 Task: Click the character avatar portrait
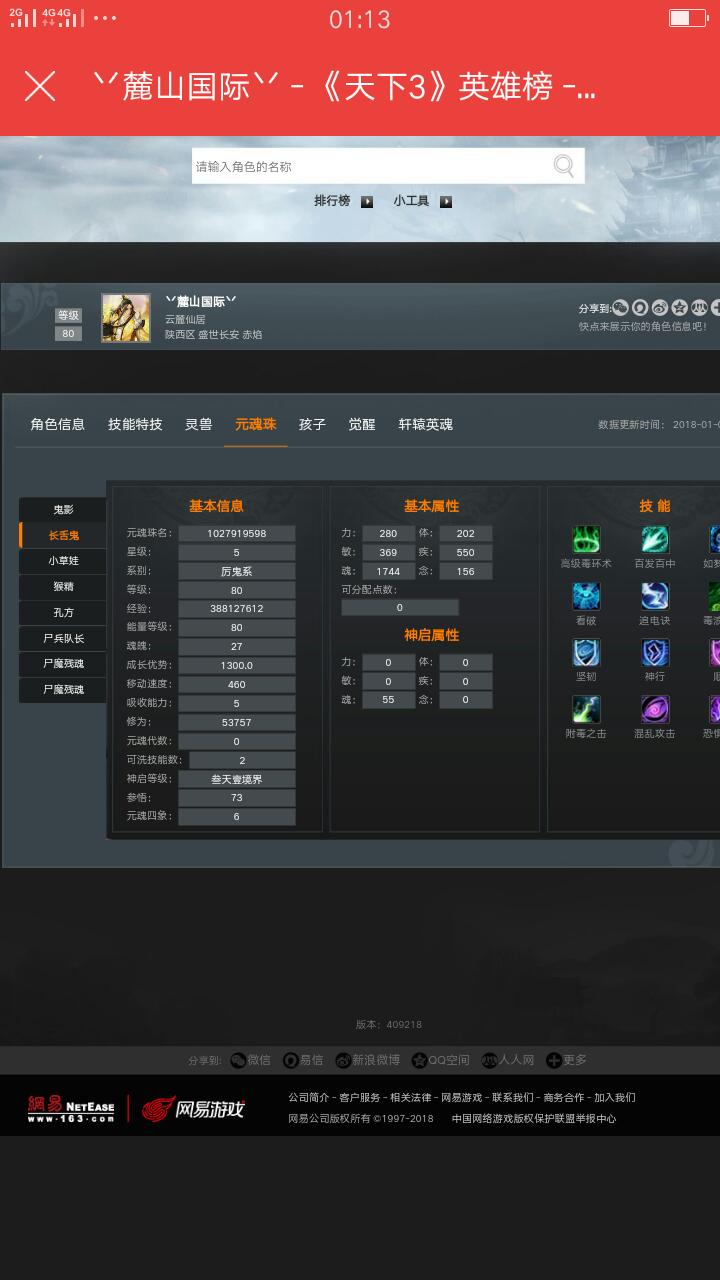(x=126, y=318)
